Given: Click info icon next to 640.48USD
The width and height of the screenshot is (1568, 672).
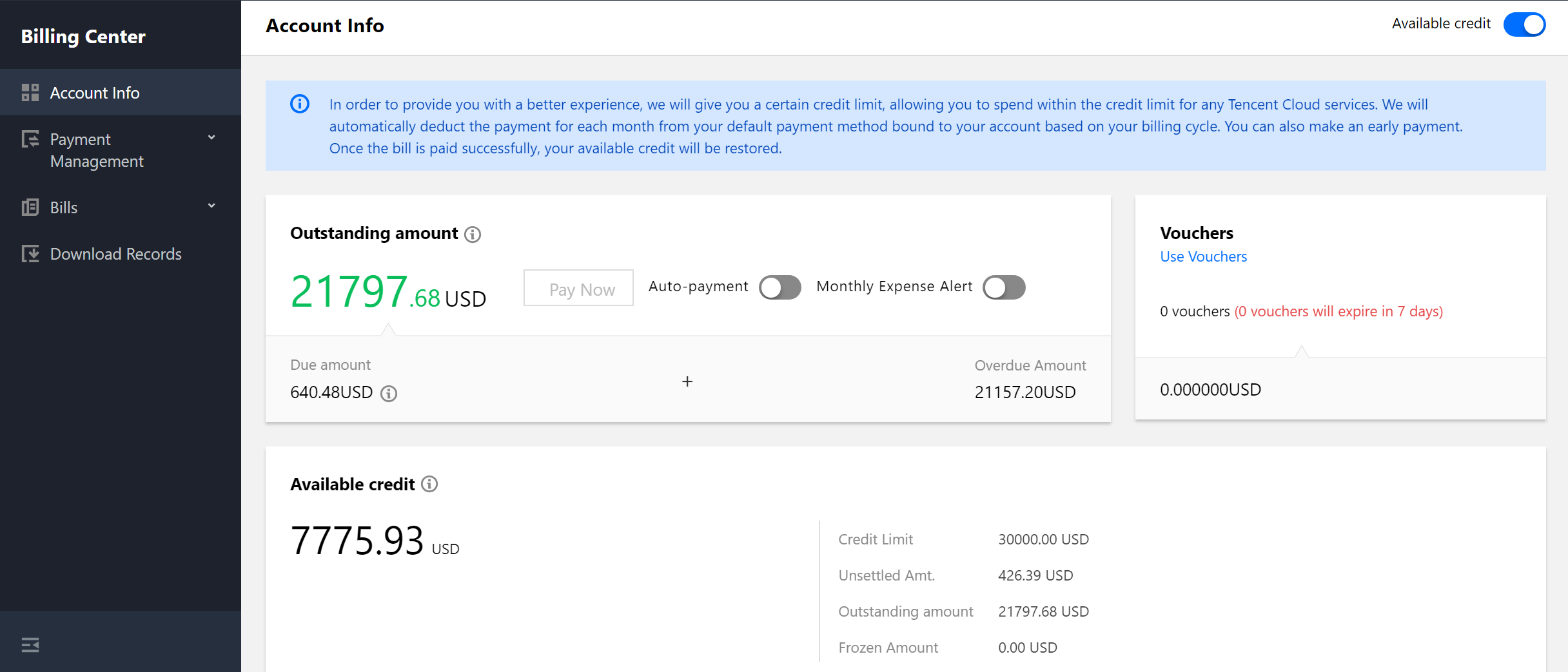Looking at the screenshot, I should (x=389, y=393).
